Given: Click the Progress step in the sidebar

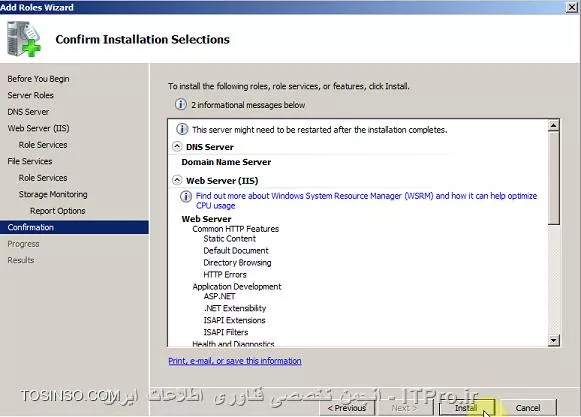Looking at the screenshot, I should [x=23, y=244].
